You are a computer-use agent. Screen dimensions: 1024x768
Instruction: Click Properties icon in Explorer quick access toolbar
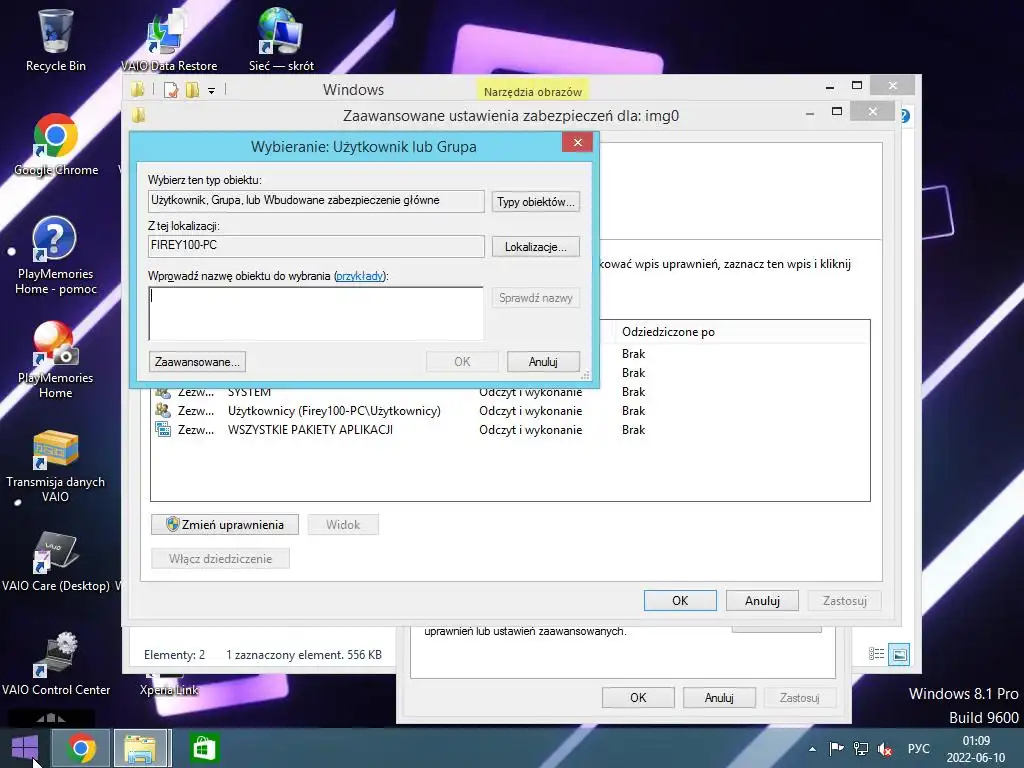171,89
